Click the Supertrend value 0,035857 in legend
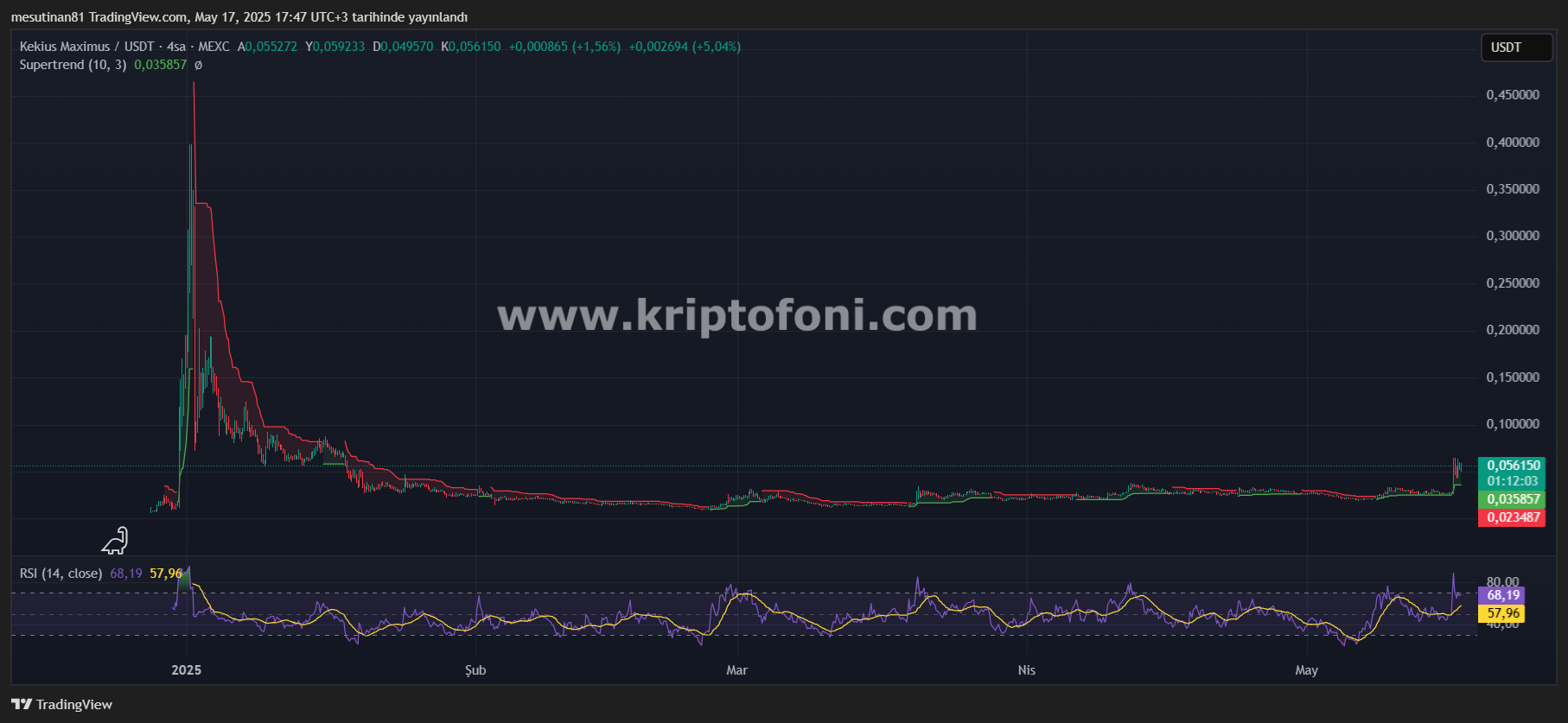This screenshot has height=723, width=1568. [160, 65]
